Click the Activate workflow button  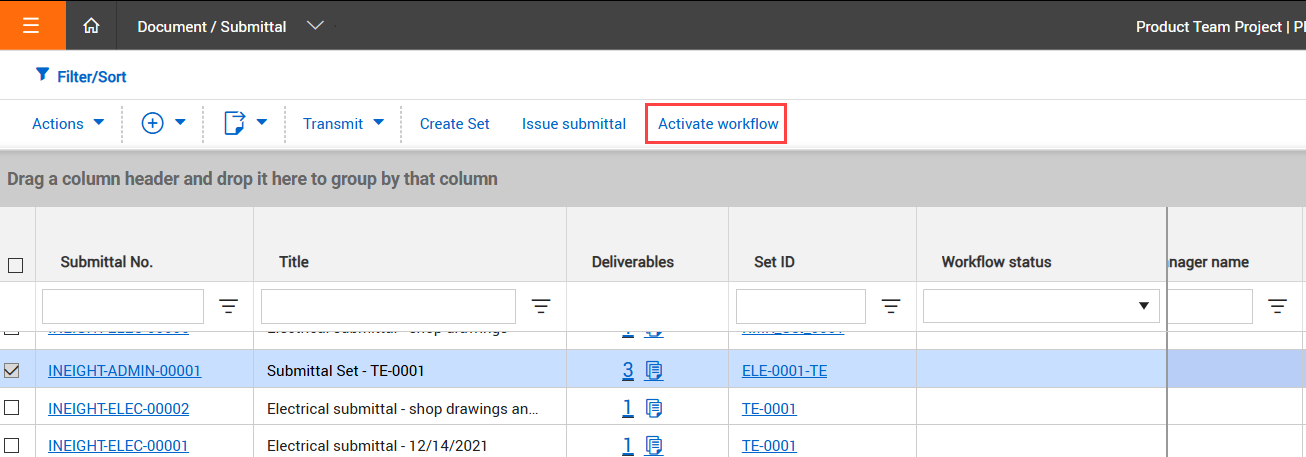click(x=717, y=124)
